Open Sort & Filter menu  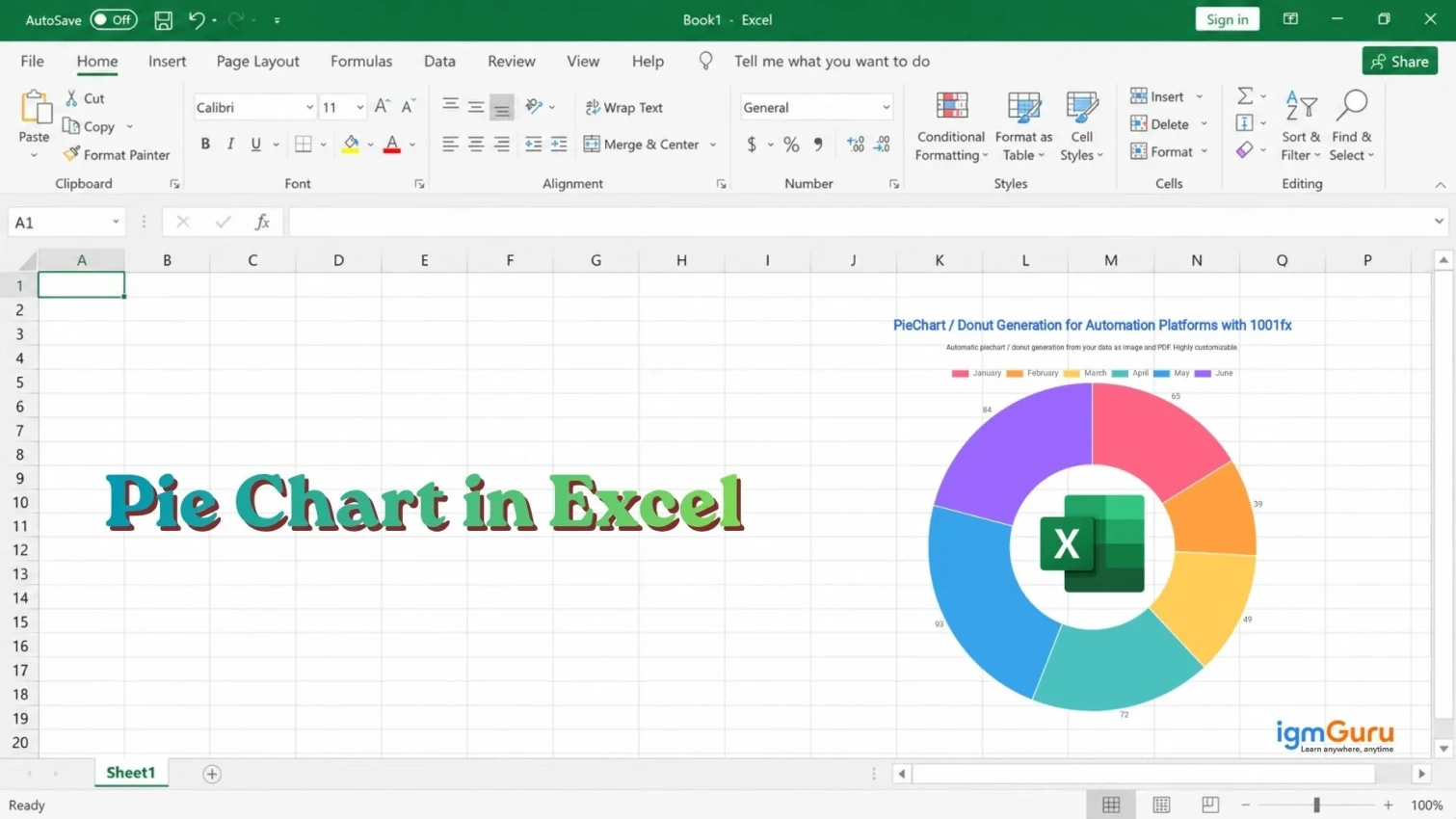[1301, 126]
